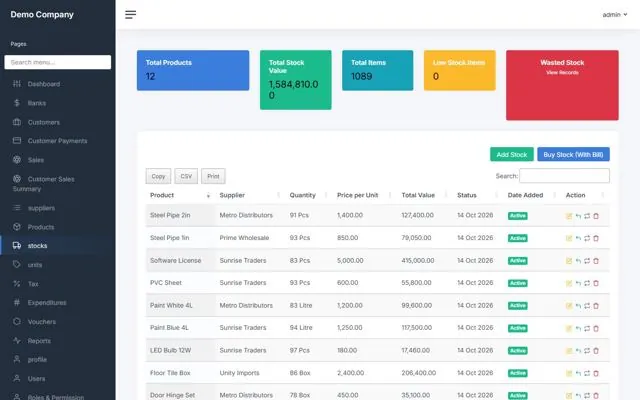Sort table by Supplier column
Image resolution: width=640 pixels, height=400 pixels.
click(x=249, y=195)
